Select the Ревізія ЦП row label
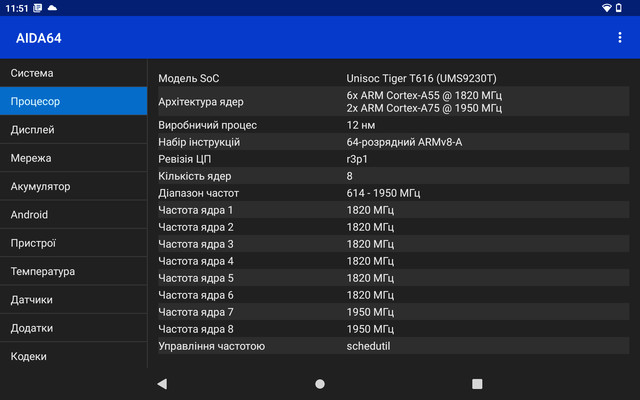The height and width of the screenshot is (400, 640). coord(184,159)
